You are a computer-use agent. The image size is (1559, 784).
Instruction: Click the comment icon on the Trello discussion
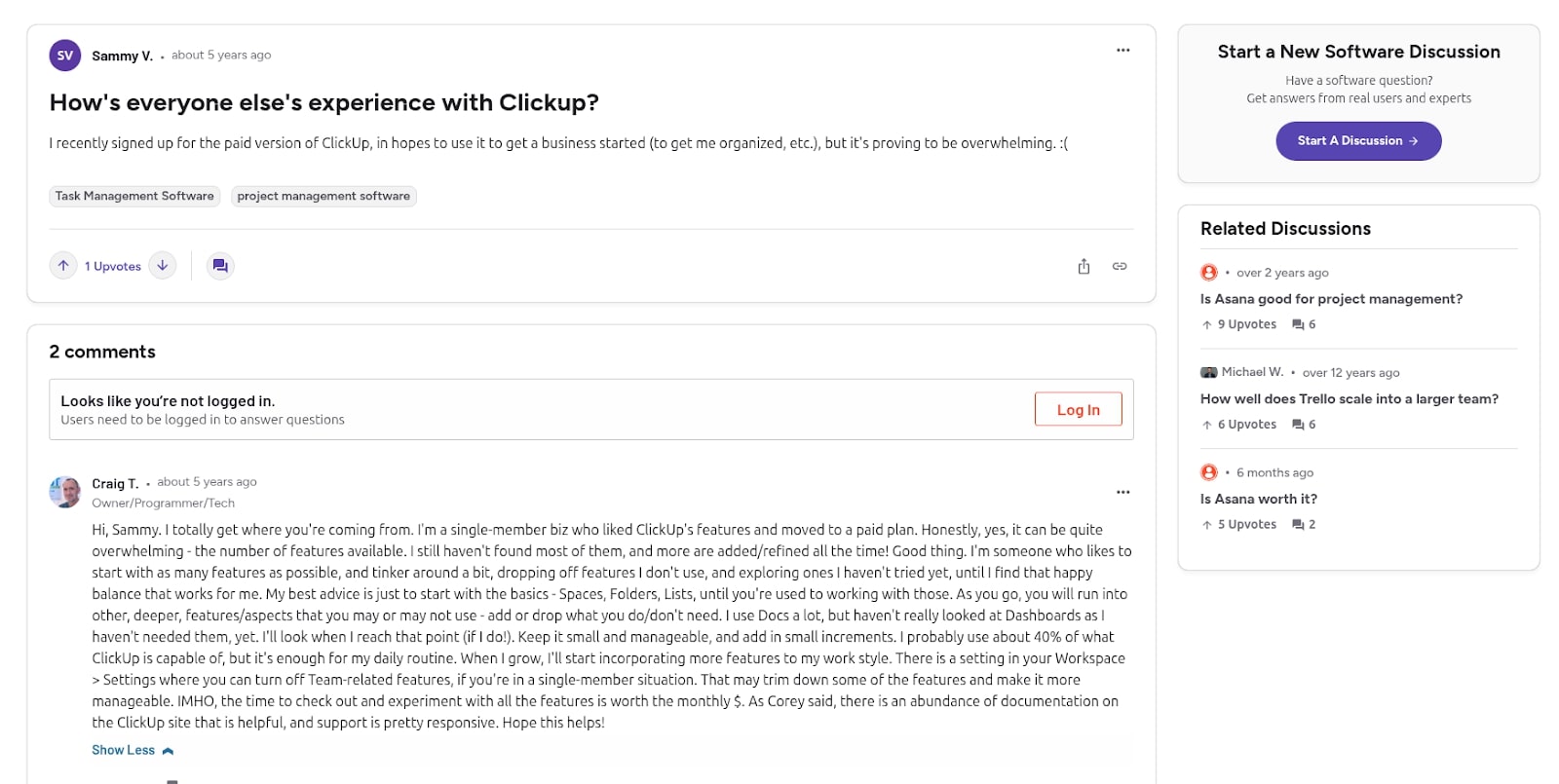tap(1297, 425)
